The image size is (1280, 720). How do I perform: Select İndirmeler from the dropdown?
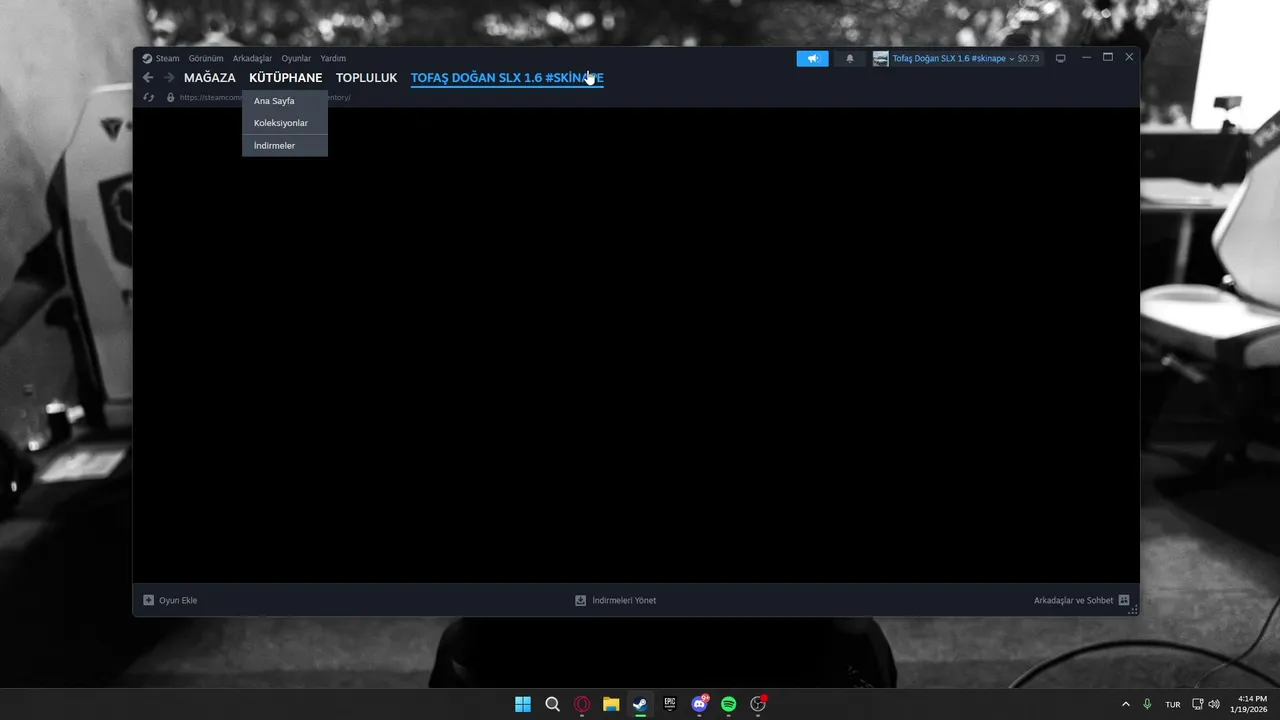284,146
